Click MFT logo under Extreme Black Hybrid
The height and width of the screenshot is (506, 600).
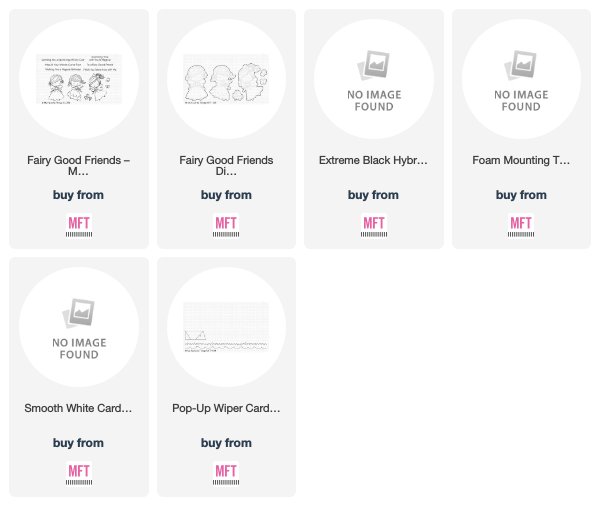[x=374, y=225]
